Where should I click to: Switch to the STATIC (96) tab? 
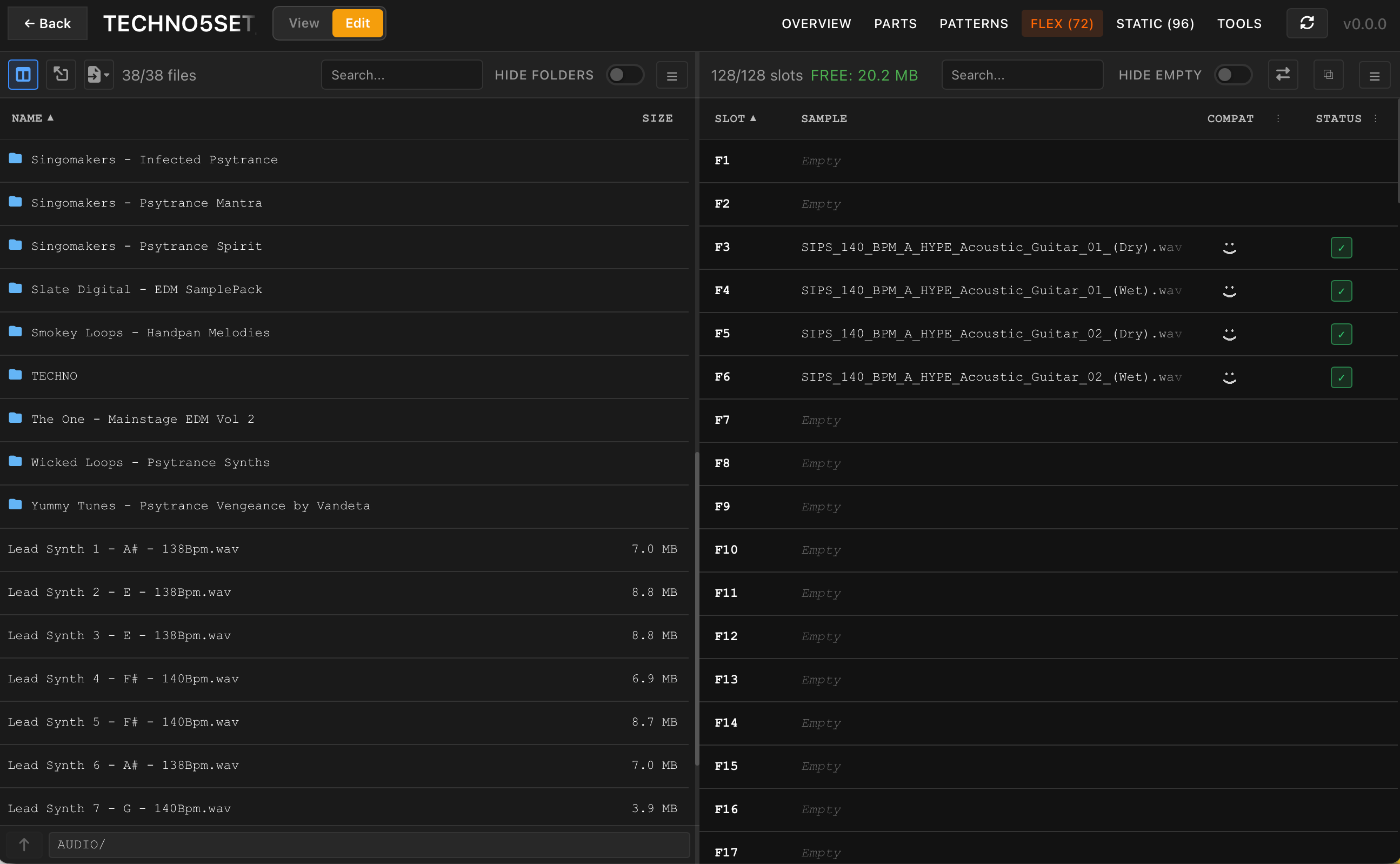tap(1155, 23)
